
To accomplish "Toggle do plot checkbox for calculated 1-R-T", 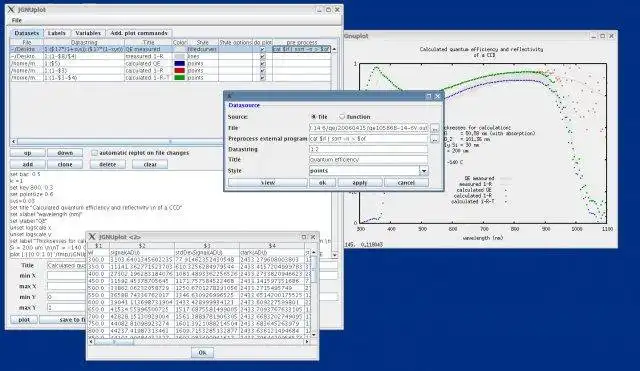I will 262,78.
